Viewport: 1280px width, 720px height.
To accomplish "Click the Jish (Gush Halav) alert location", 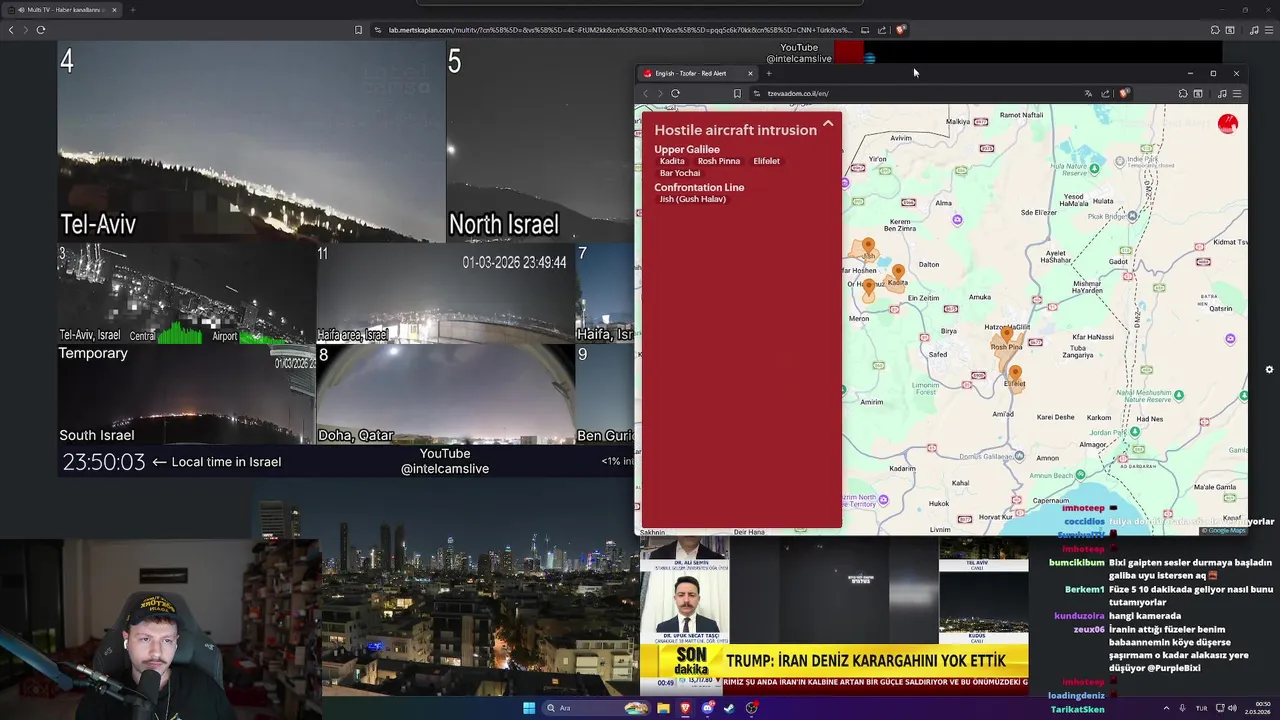I will coord(693,199).
